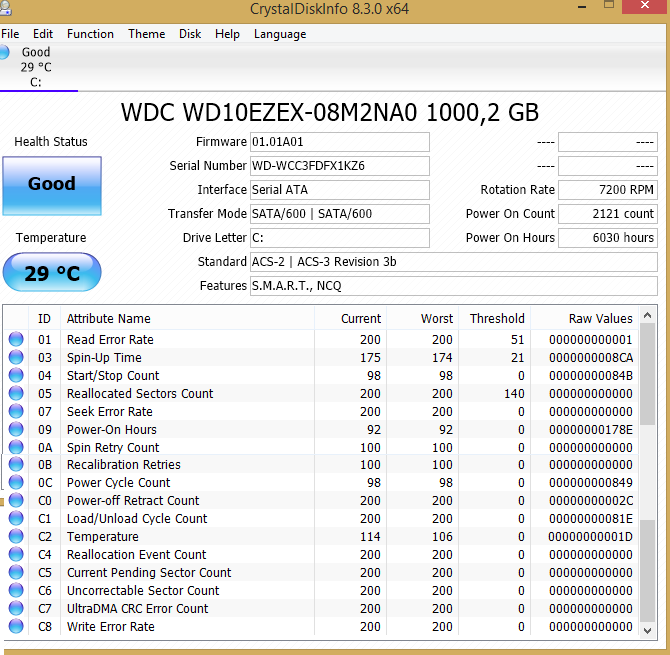
Task: Click the 29 °C temperature button
Action: 52,273
